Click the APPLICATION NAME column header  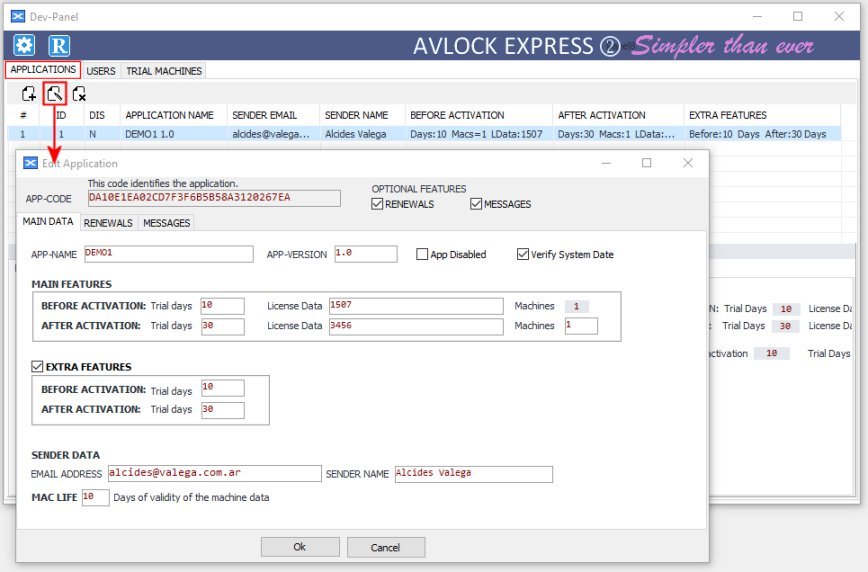point(174,115)
